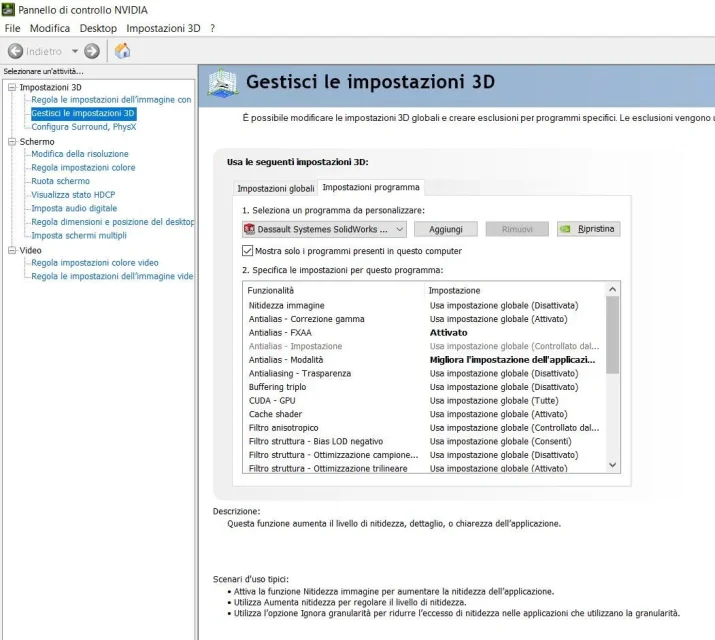Open the ? help menu
The height and width of the screenshot is (640, 715).
coord(212,28)
